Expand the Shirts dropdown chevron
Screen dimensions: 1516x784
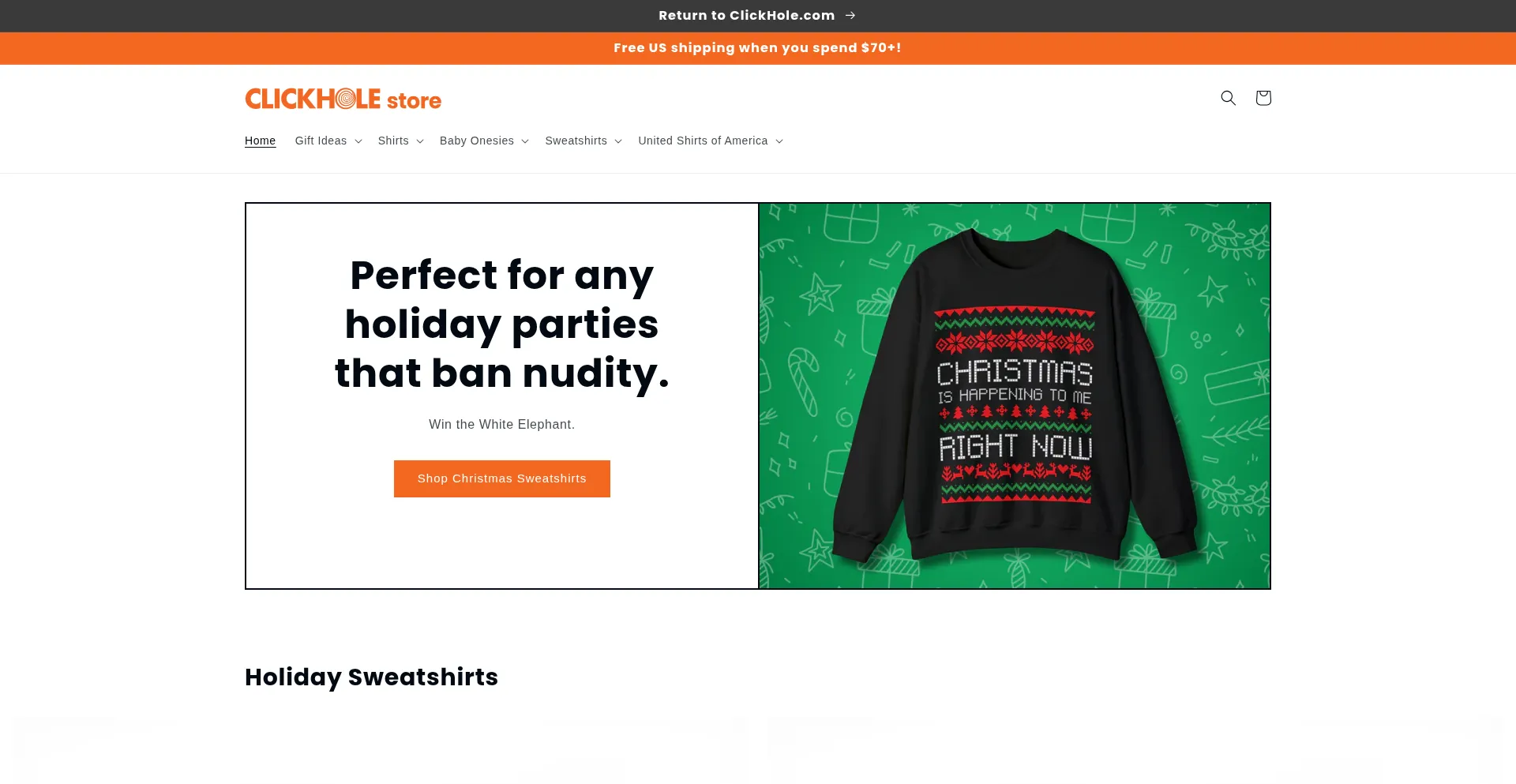tap(420, 141)
